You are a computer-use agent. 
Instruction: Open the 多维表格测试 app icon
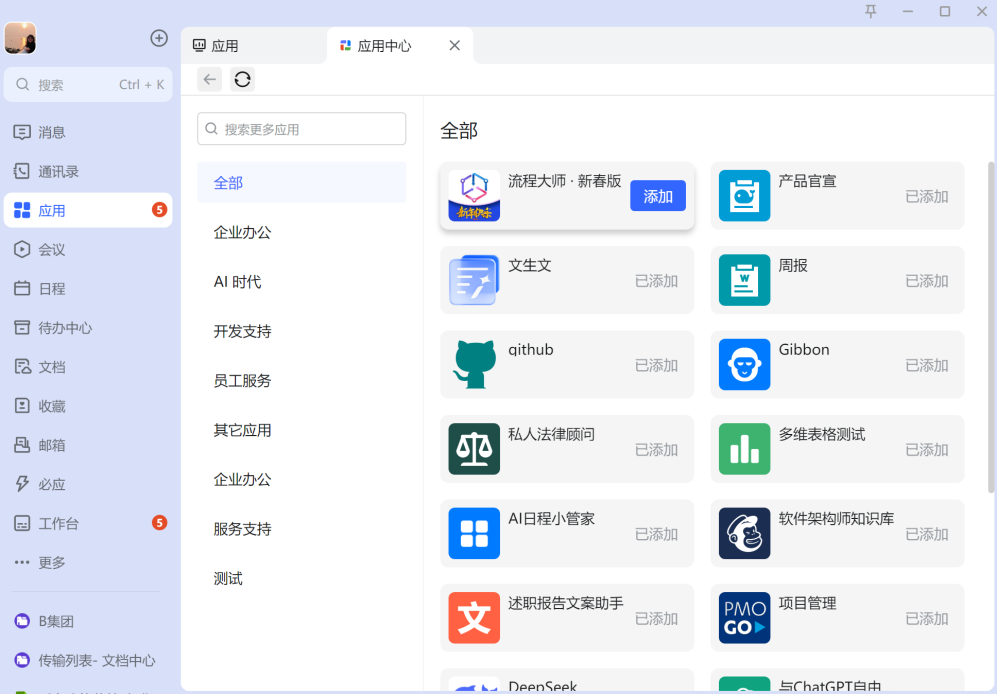tap(744, 449)
